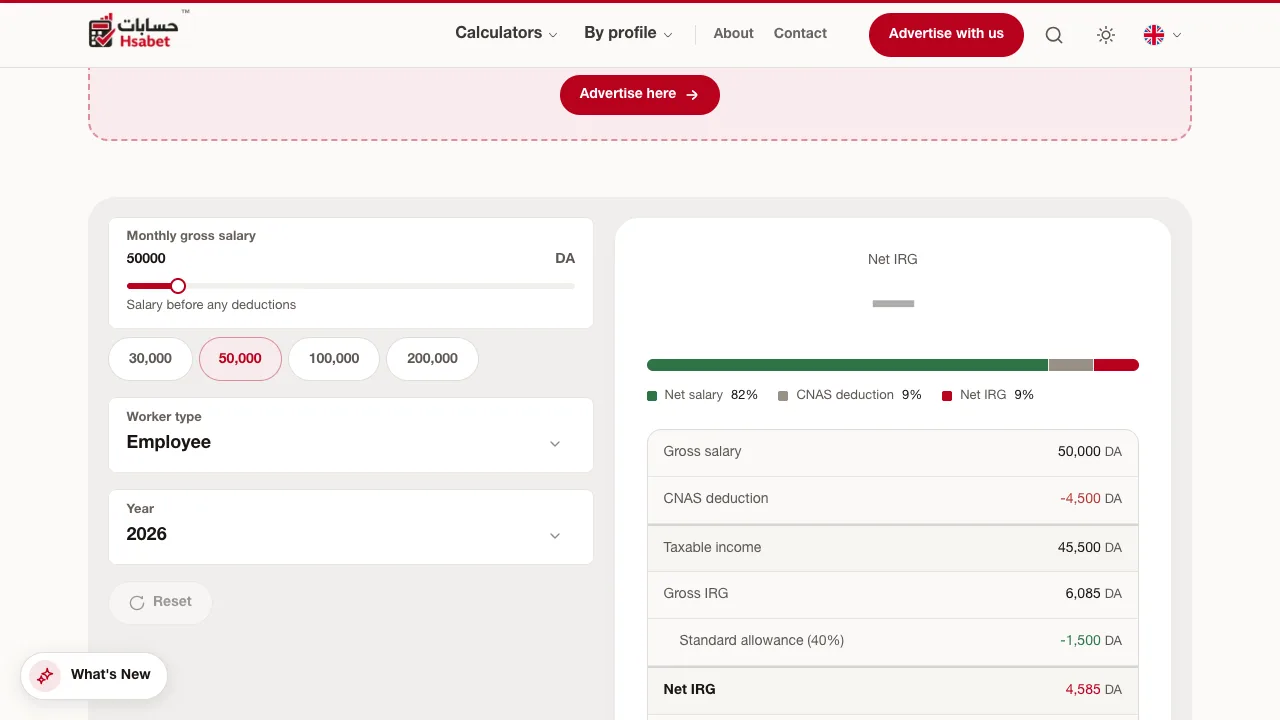Click the Advertise with us button
This screenshot has width=1280, height=720.
pyautogui.click(x=946, y=34)
